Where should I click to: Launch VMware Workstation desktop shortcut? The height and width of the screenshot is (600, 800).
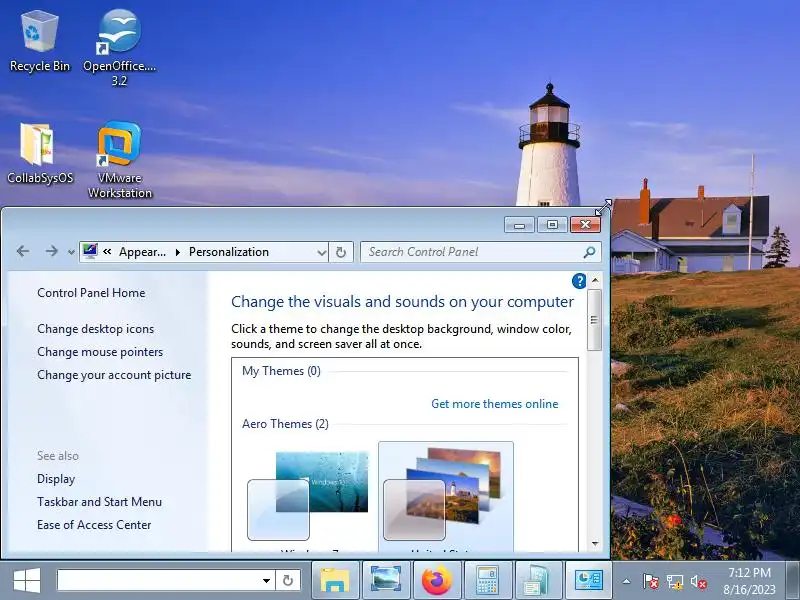click(x=119, y=160)
